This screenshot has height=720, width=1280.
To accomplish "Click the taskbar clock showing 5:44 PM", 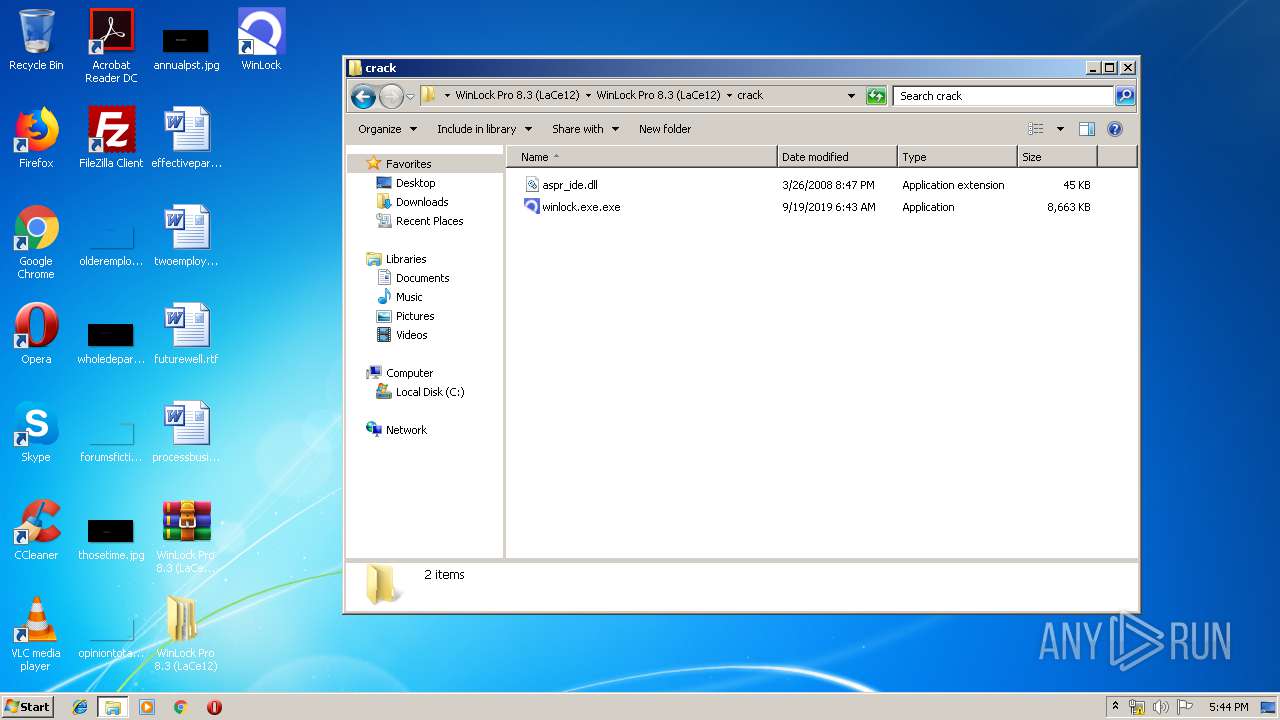I will [1228, 707].
